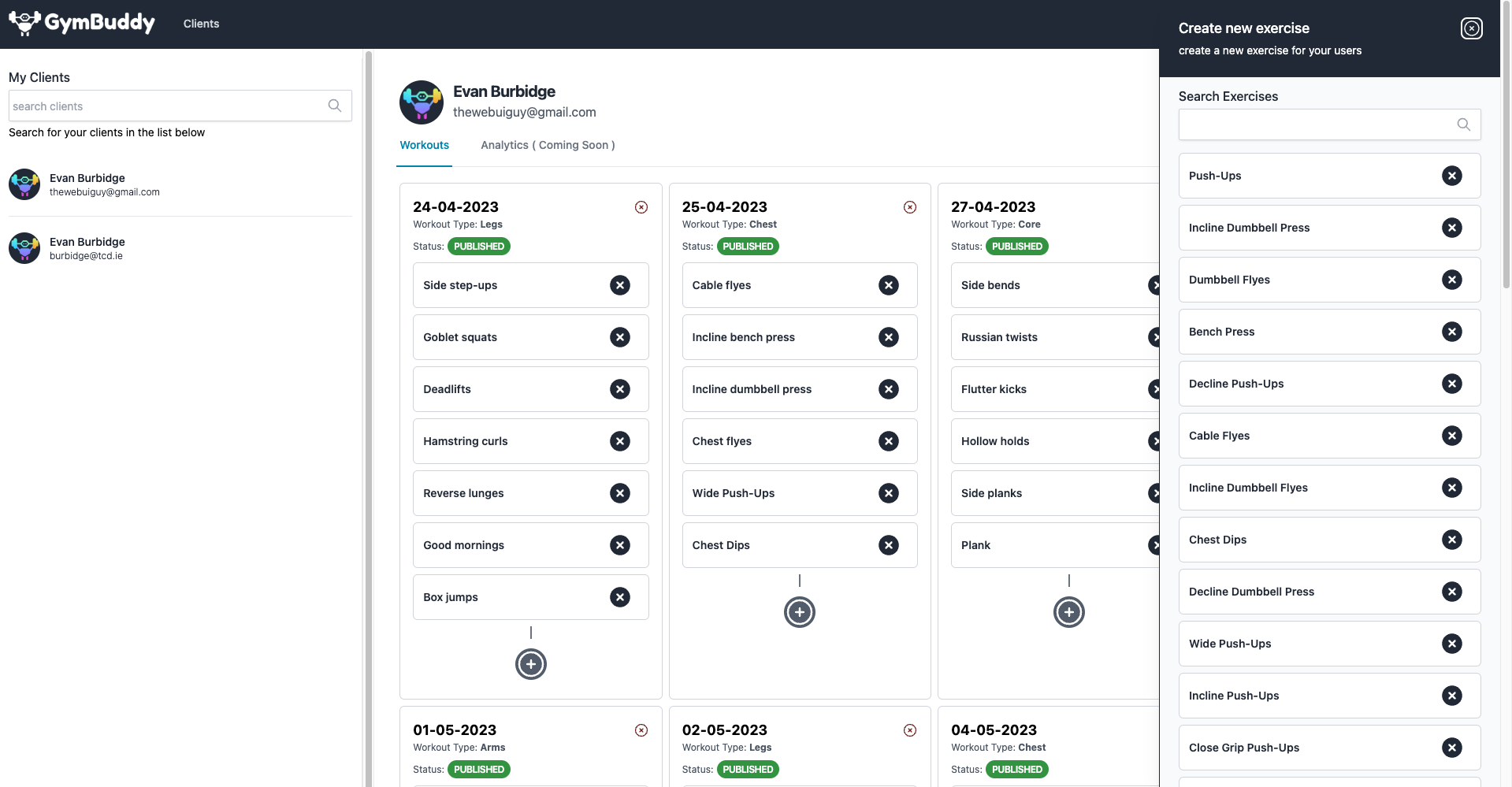
Task: Focus the Search Exercises input field
Action: 1329,124
